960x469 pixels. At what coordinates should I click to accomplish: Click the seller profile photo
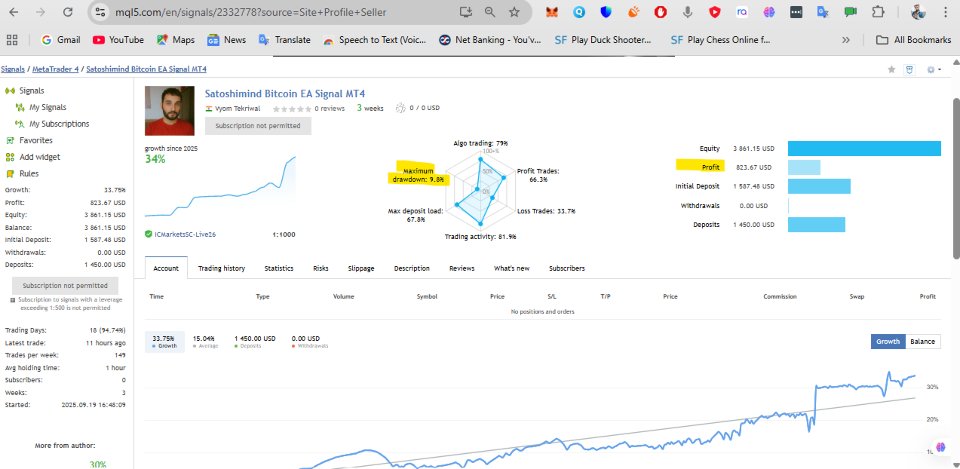coord(170,110)
